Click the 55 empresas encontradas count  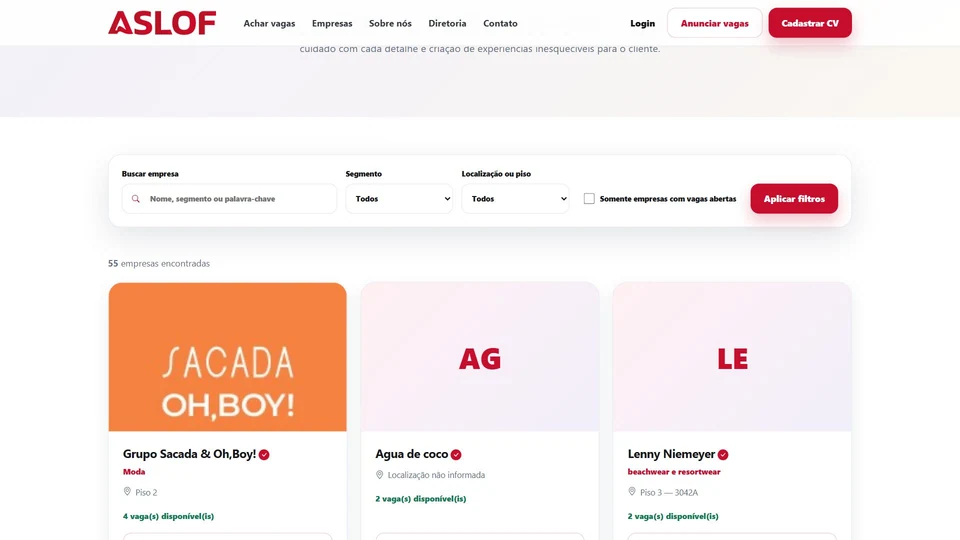click(159, 263)
